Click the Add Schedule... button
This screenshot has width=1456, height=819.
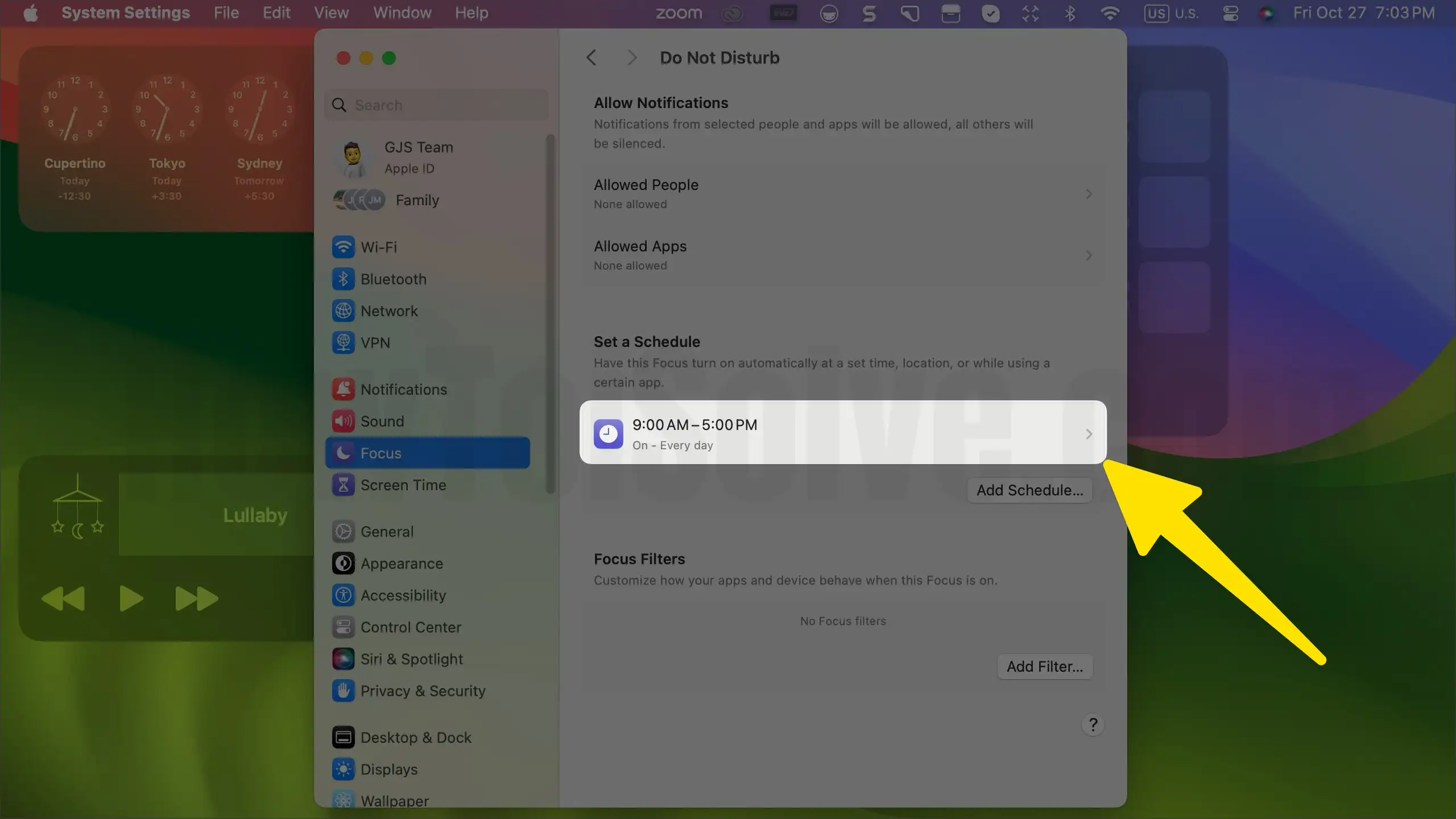point(1030,490)
